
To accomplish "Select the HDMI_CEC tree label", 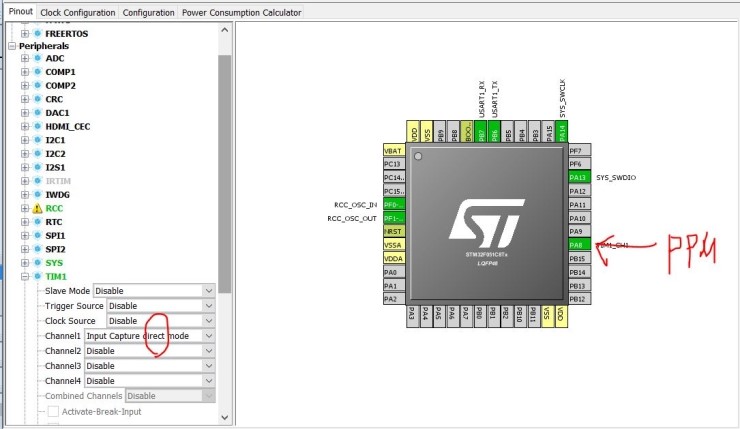I will 67,126.
